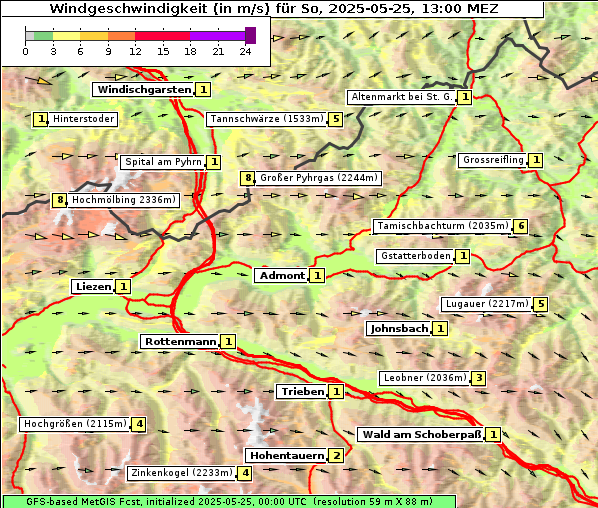Click the yellow 4 badge next to Zinkenkogel
The width and height of the screenshot is (598, 508).
coord(245,473)
